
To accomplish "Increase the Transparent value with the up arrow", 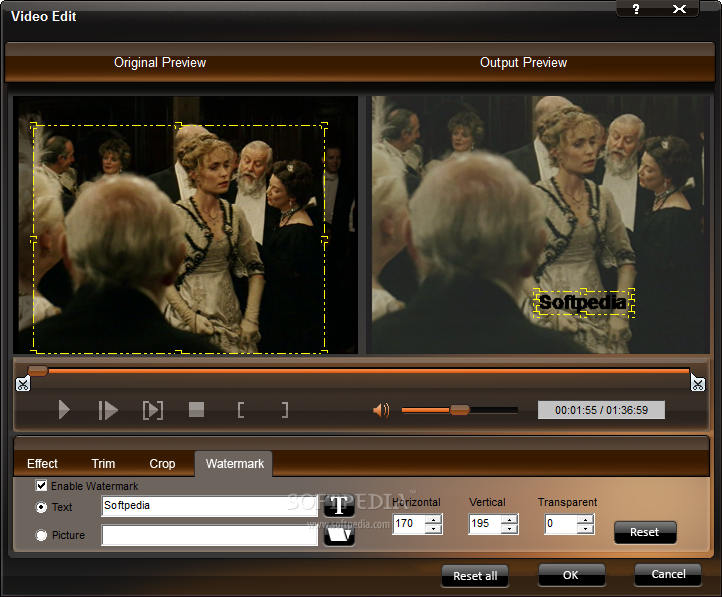I will (585, 519).
